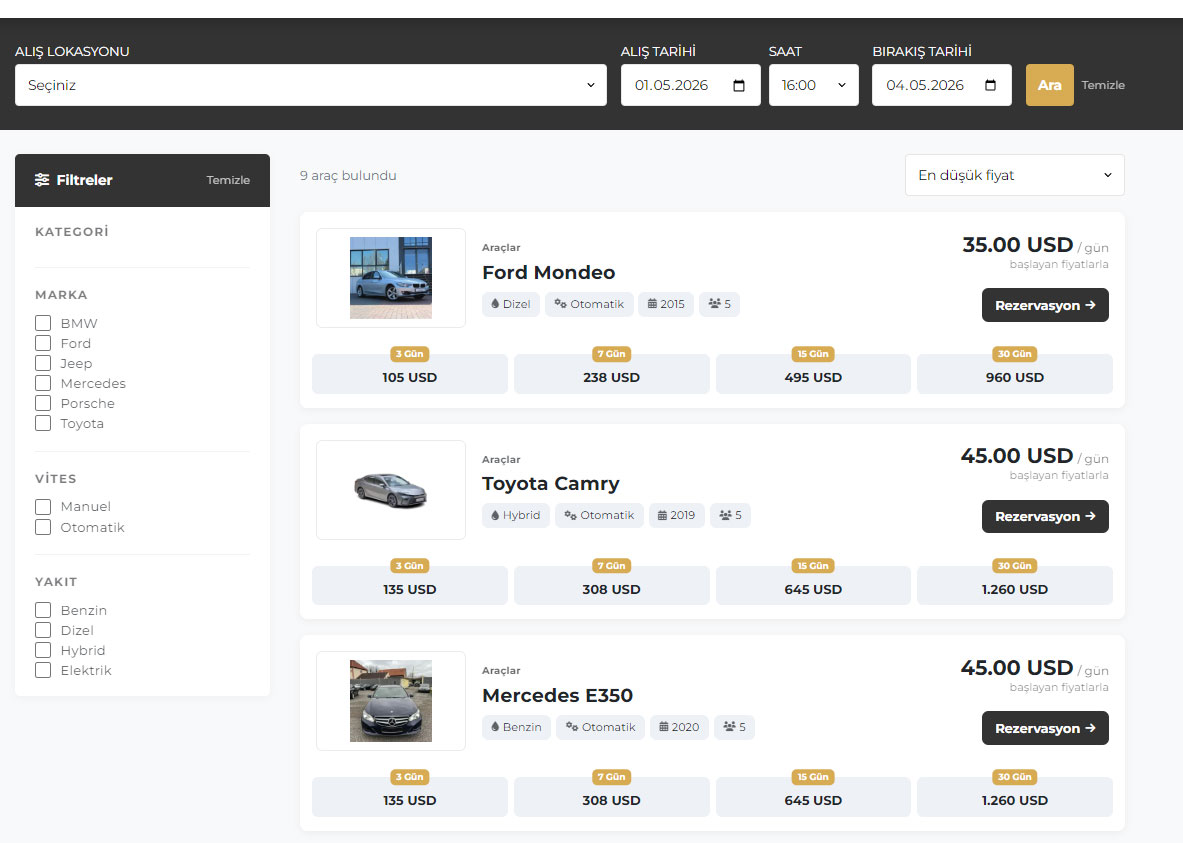Check the Jeep brand filter
1183x843 pixels.
[x=43, y=363]
